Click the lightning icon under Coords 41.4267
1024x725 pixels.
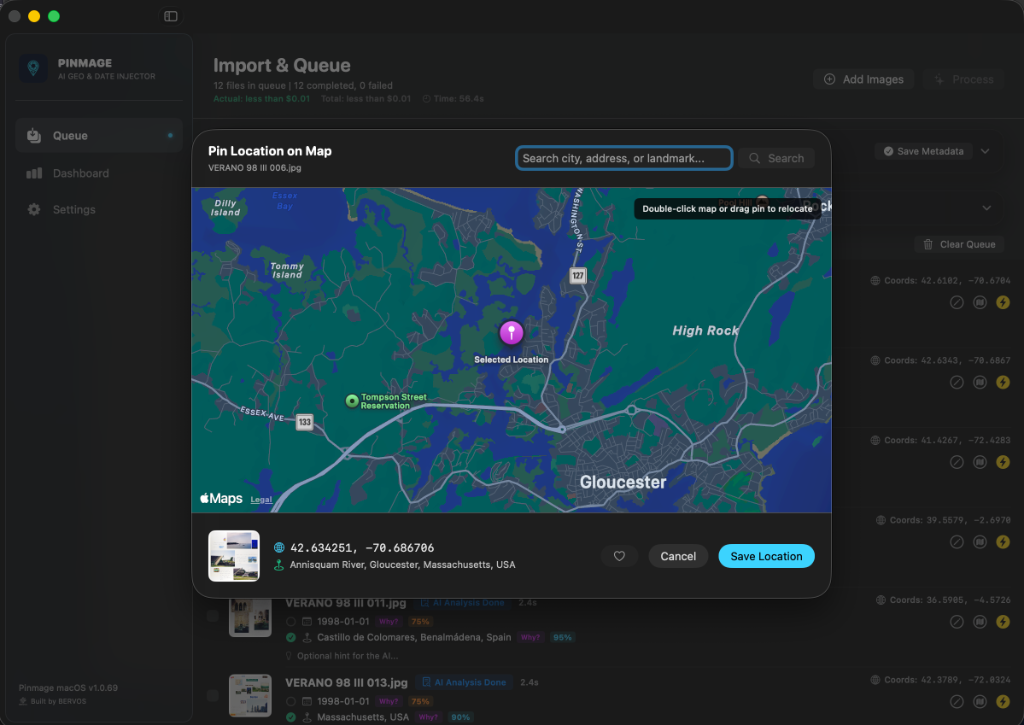click(x=1002, y=462)
